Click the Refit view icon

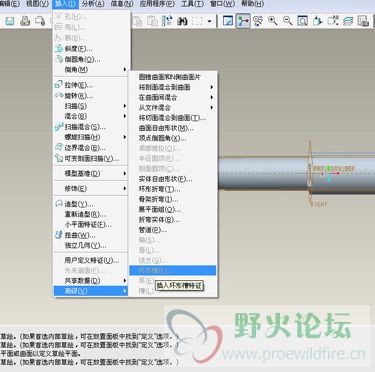[x=303, y=21]
